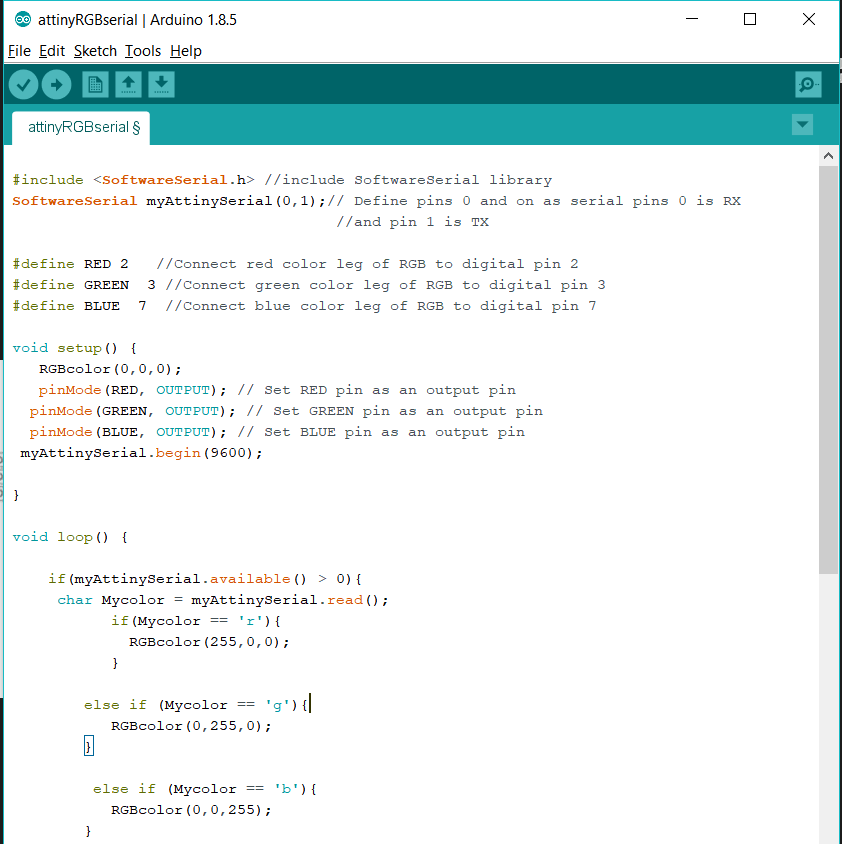Click 'pinMode(GREEN, OUTPUT);' statement
Screen dimensions: 842x844
[x=132, y=411]
